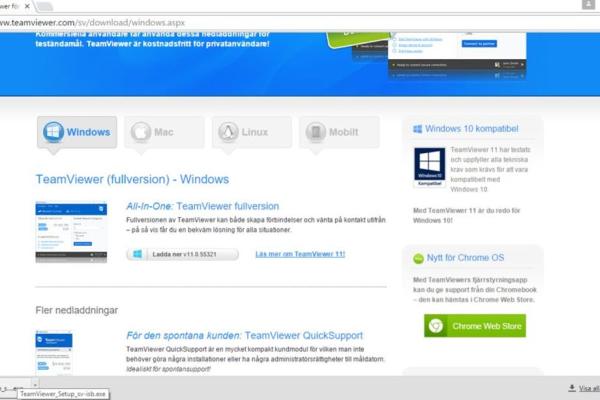Click the green Chrome OS icon beside Nytt för Chrome OS
This screenshot has height=400, width=600.
[418, 259]
